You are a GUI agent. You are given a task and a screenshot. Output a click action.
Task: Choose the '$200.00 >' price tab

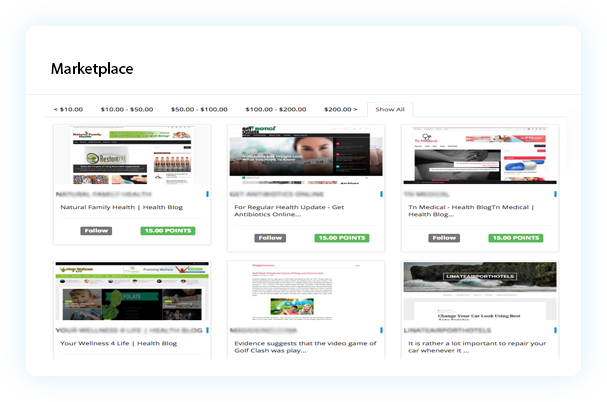[341, 110]
